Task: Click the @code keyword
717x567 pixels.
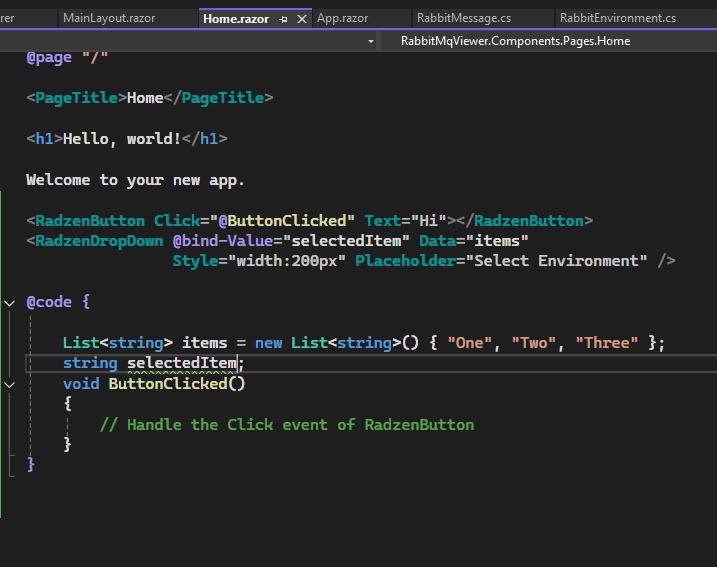Action: [49, 302]
